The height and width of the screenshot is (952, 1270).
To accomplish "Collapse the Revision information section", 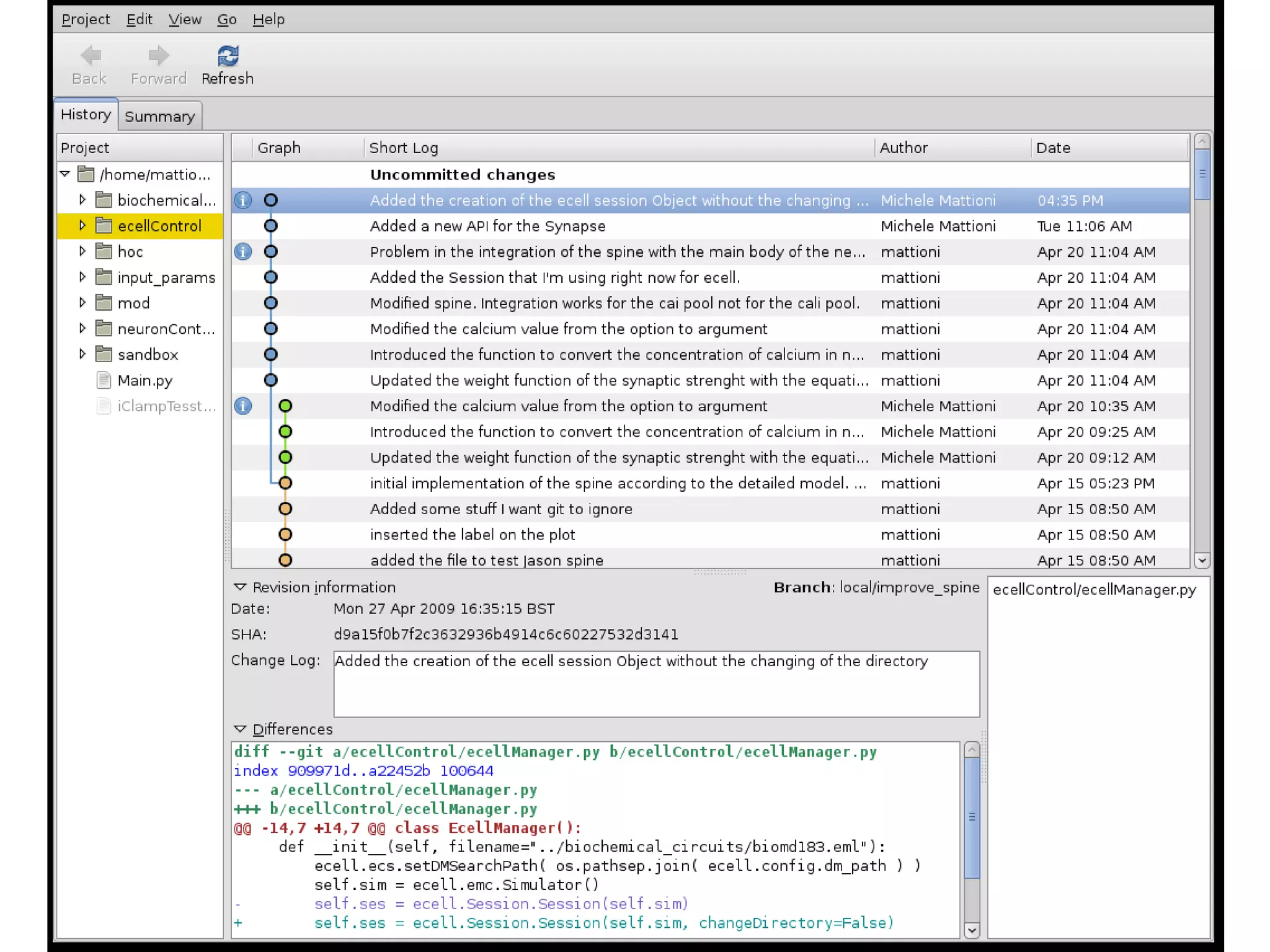I will click(x=240, y=587).
